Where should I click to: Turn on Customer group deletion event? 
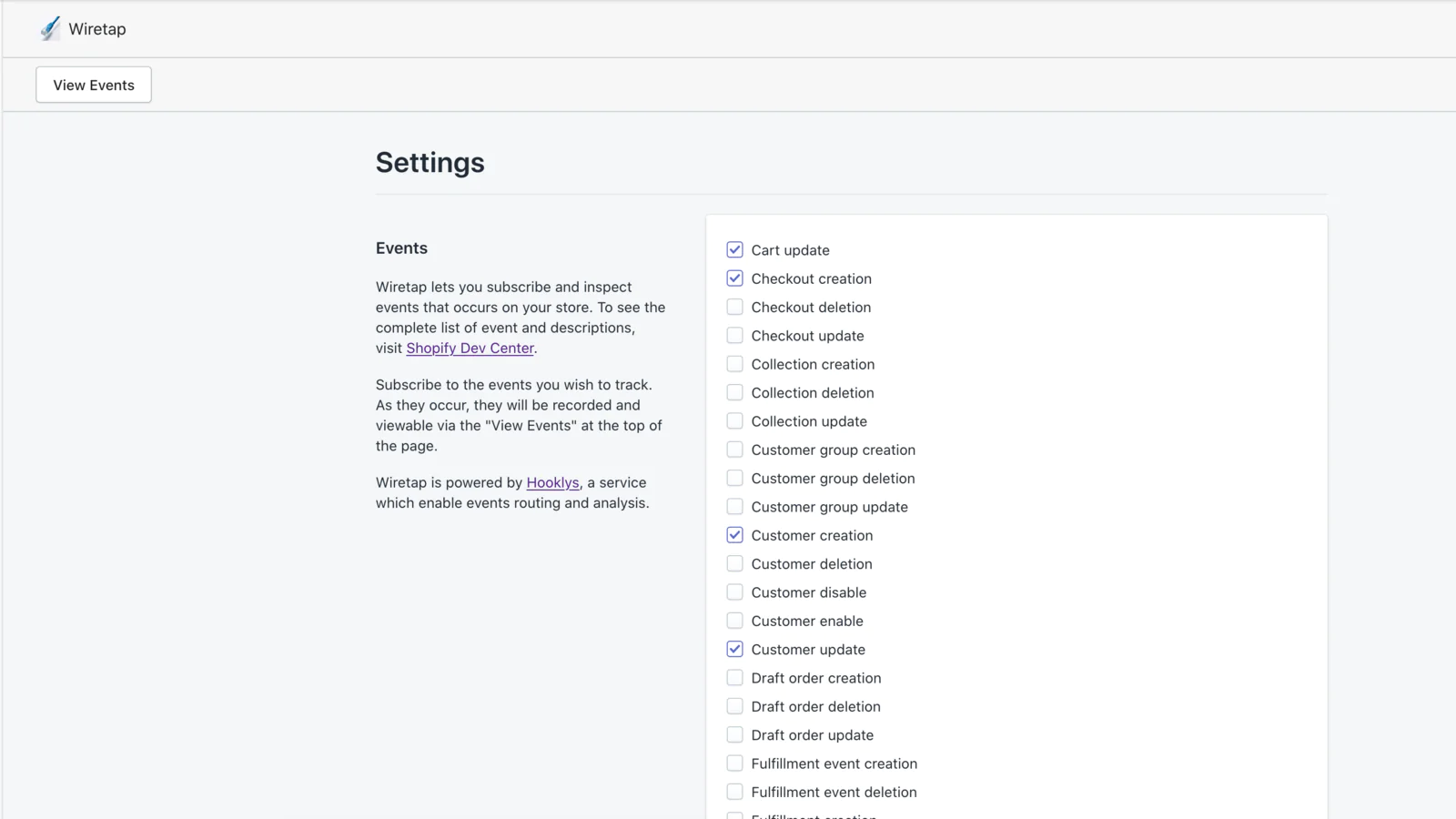click(x=734, y=479)
